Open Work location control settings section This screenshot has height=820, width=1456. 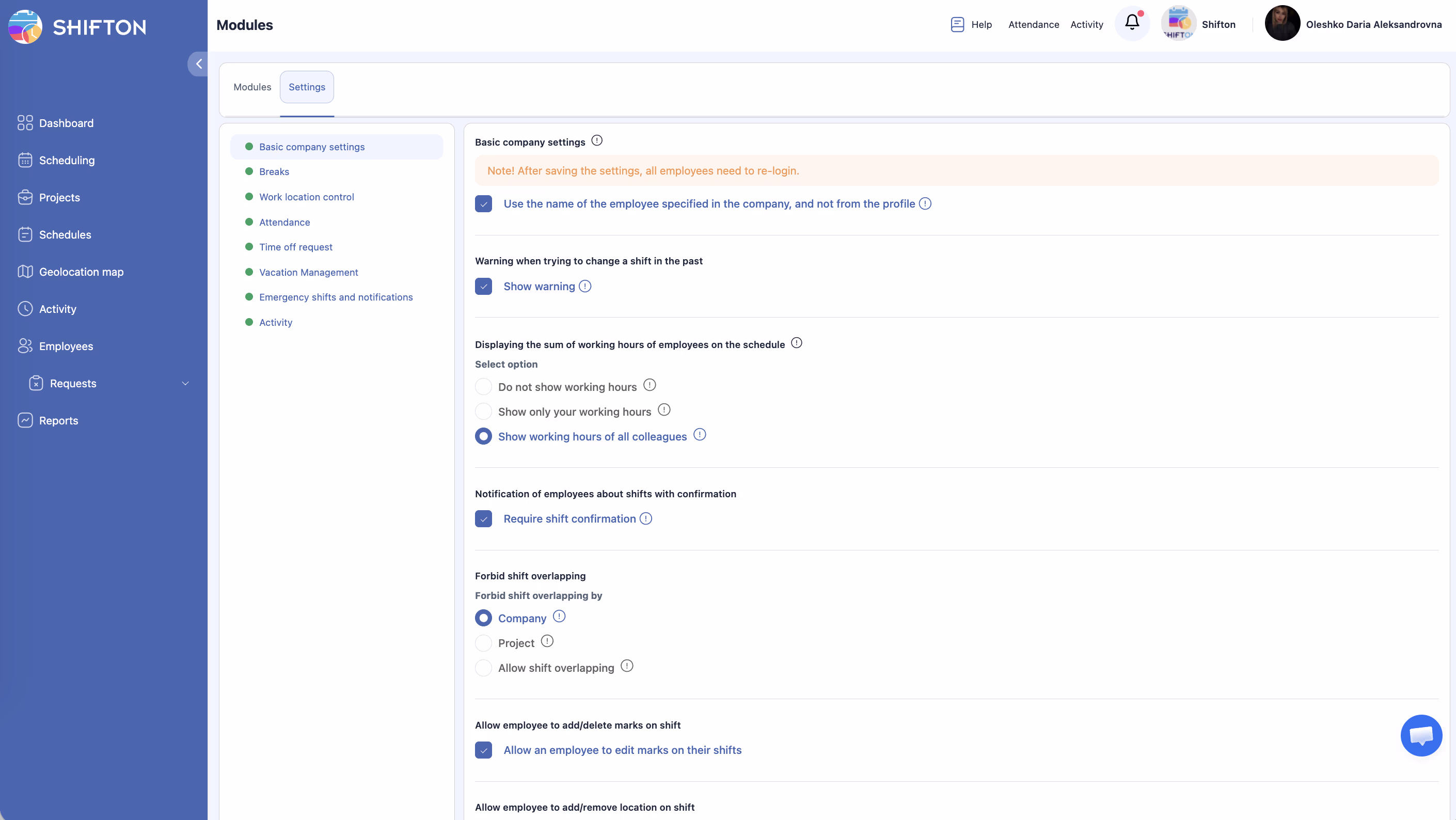click(306, 197)
